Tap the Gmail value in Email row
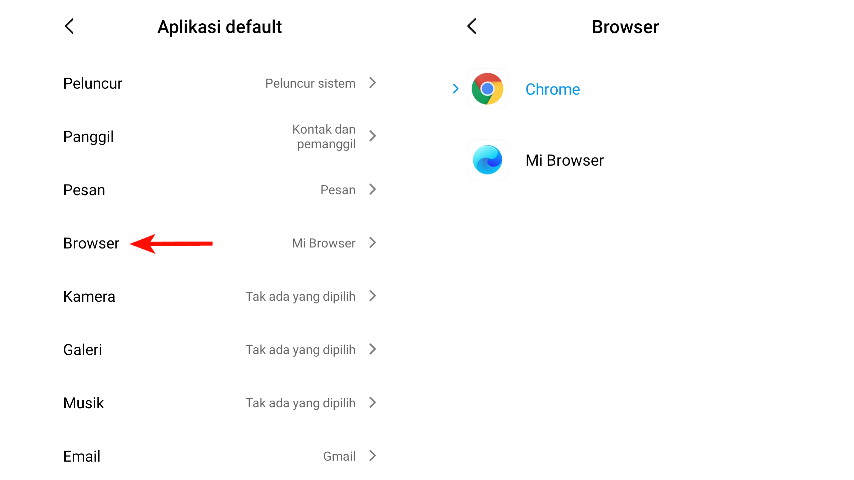Image resolution: width=854 pixels, height=480 pixels. click(339, 457)
